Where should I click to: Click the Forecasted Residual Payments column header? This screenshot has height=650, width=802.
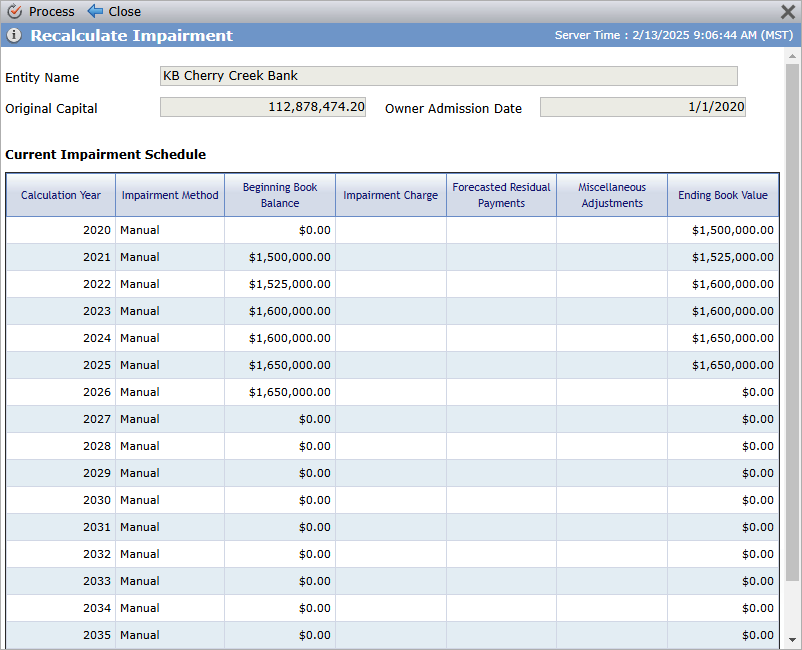click(x=501, y=195)
